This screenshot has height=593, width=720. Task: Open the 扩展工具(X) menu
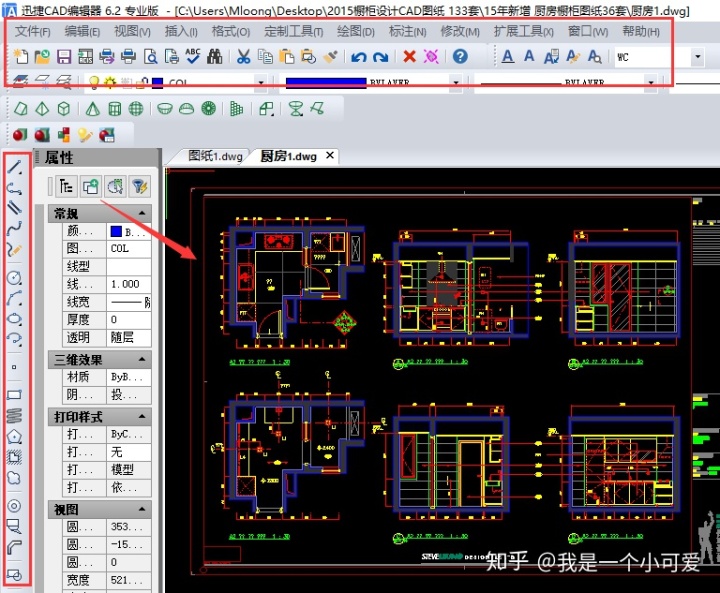tap(524, 31)
